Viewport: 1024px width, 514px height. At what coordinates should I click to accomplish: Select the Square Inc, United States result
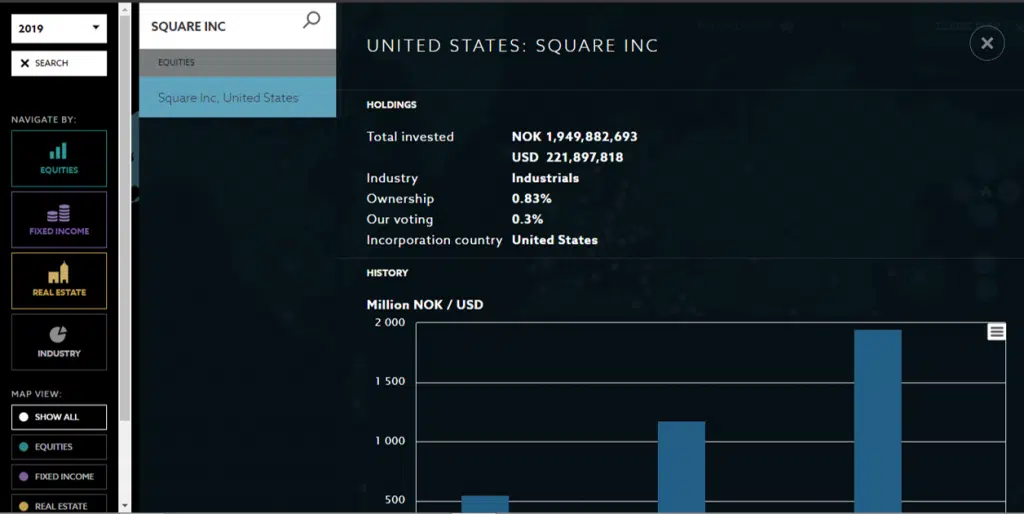(x=238, y=97)
